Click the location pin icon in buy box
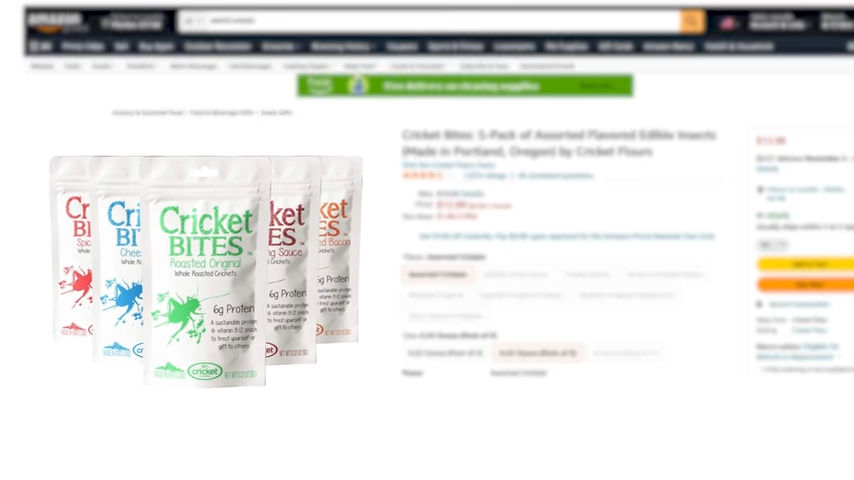854x480 pixels. [760, 190]
